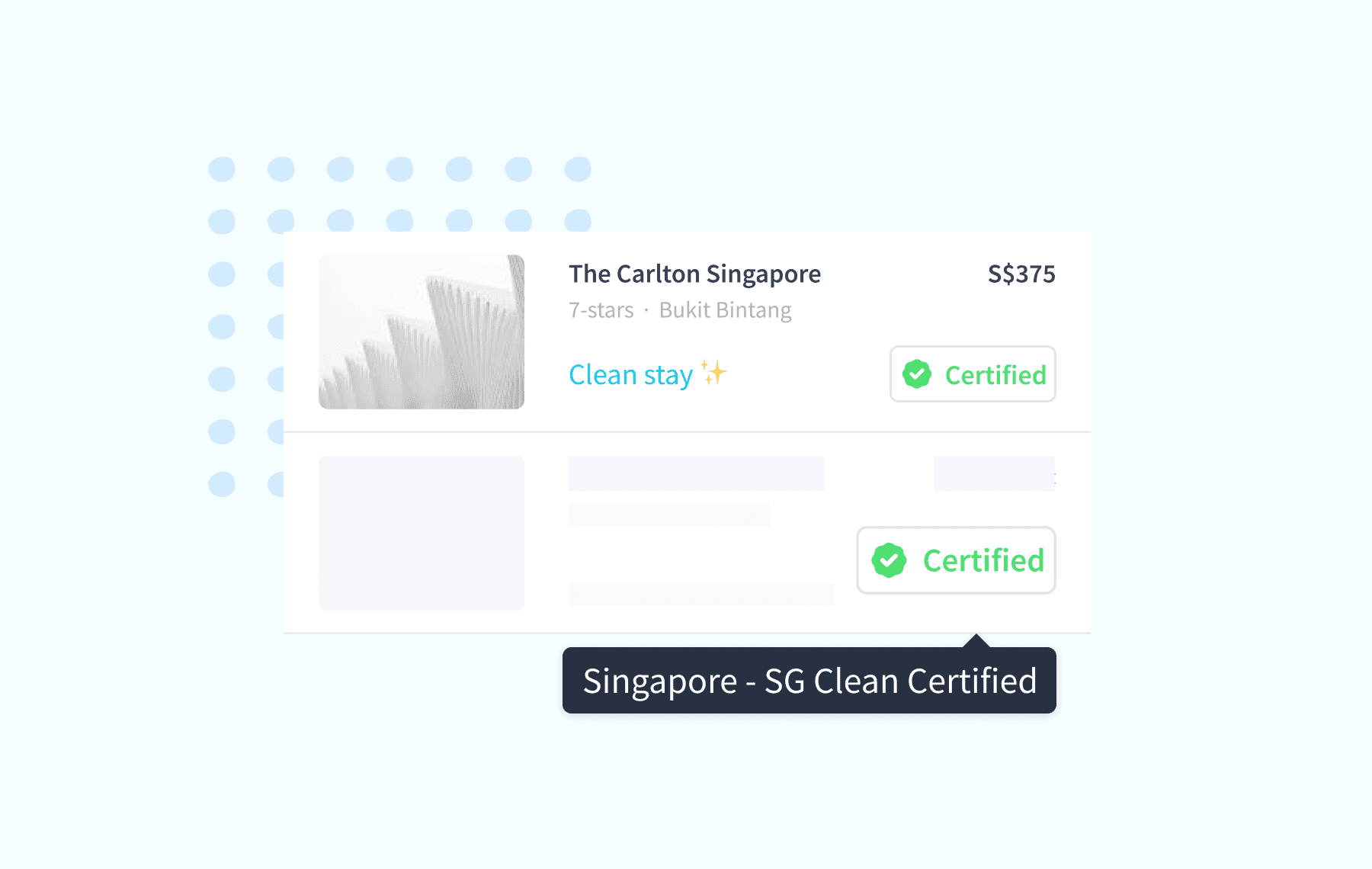This screenshot has height=869, width=1372.
Task: Click the sparkle icon beside Clean stay
Action: click(714, 372)
